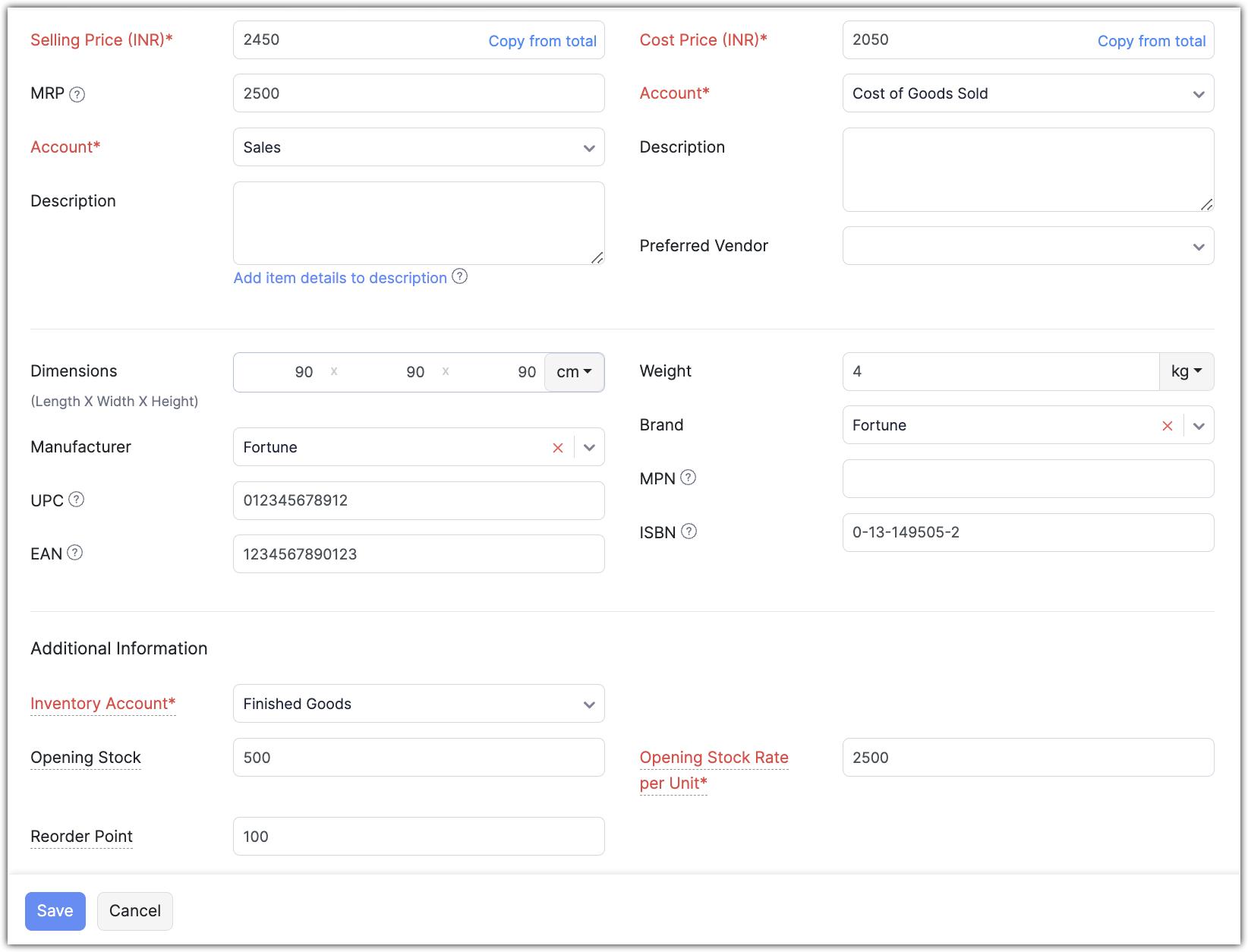Click help icon next to Add item details
The width and height of the screenshot is (1248, 952).
tap(459, 276)
